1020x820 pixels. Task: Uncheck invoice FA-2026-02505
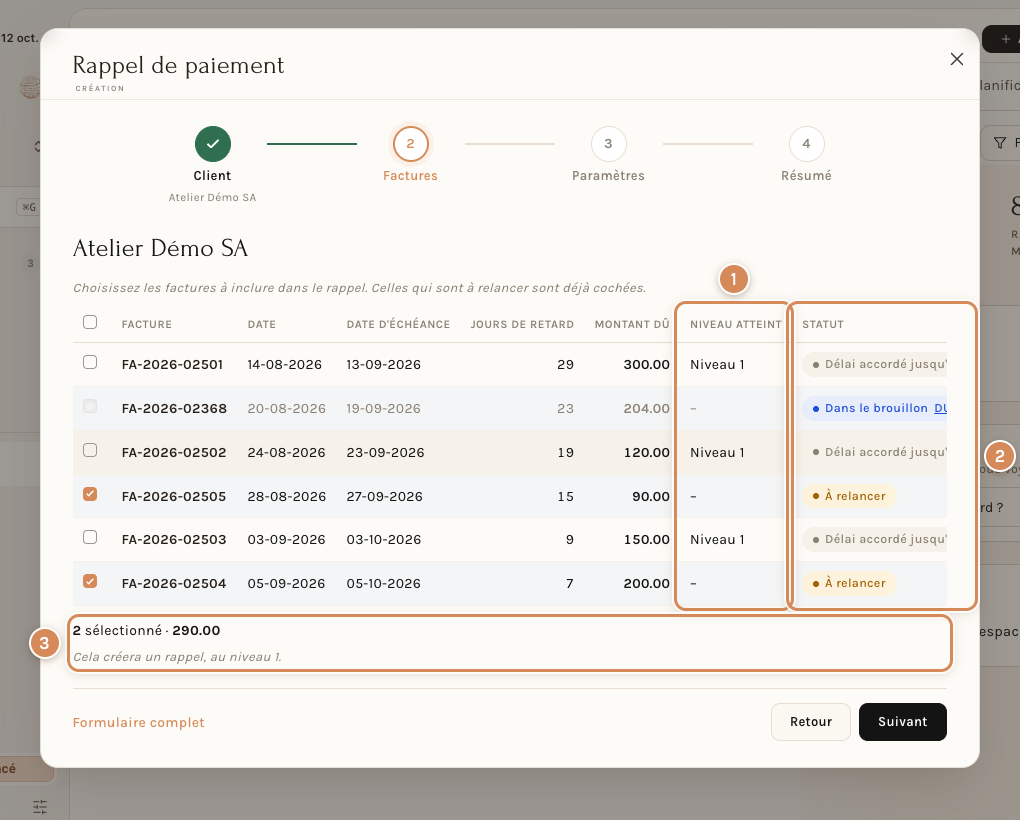click(x=90, y=494)
